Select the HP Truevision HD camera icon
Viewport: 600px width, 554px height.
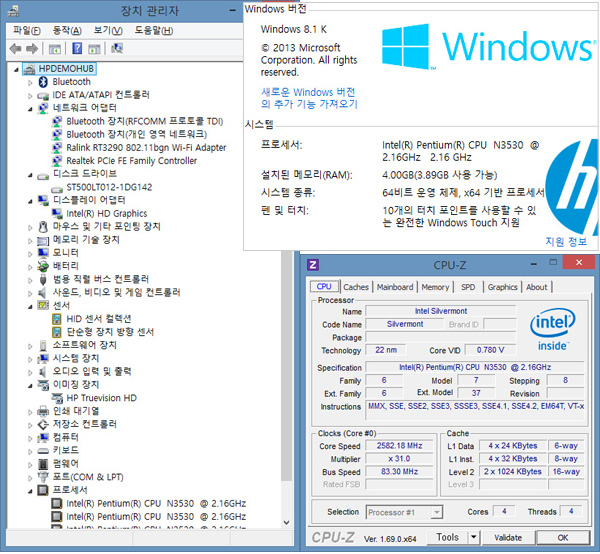click(58, 397)
